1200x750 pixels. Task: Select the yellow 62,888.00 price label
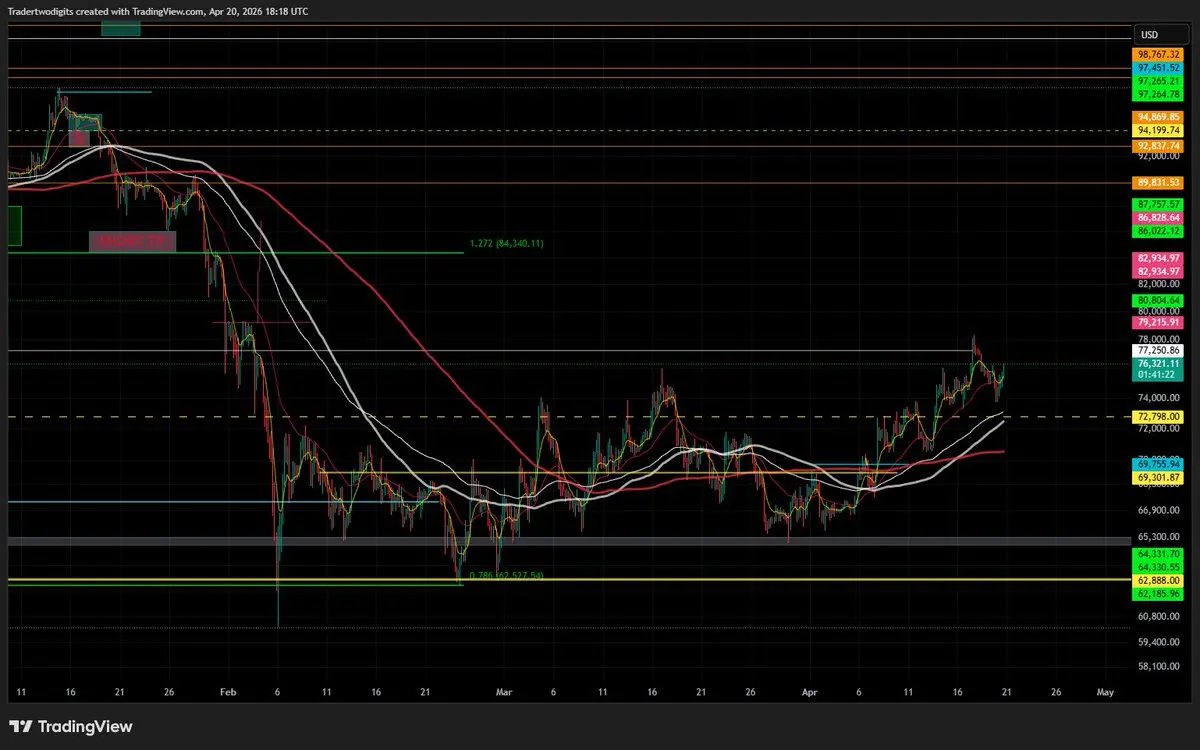1158,579
